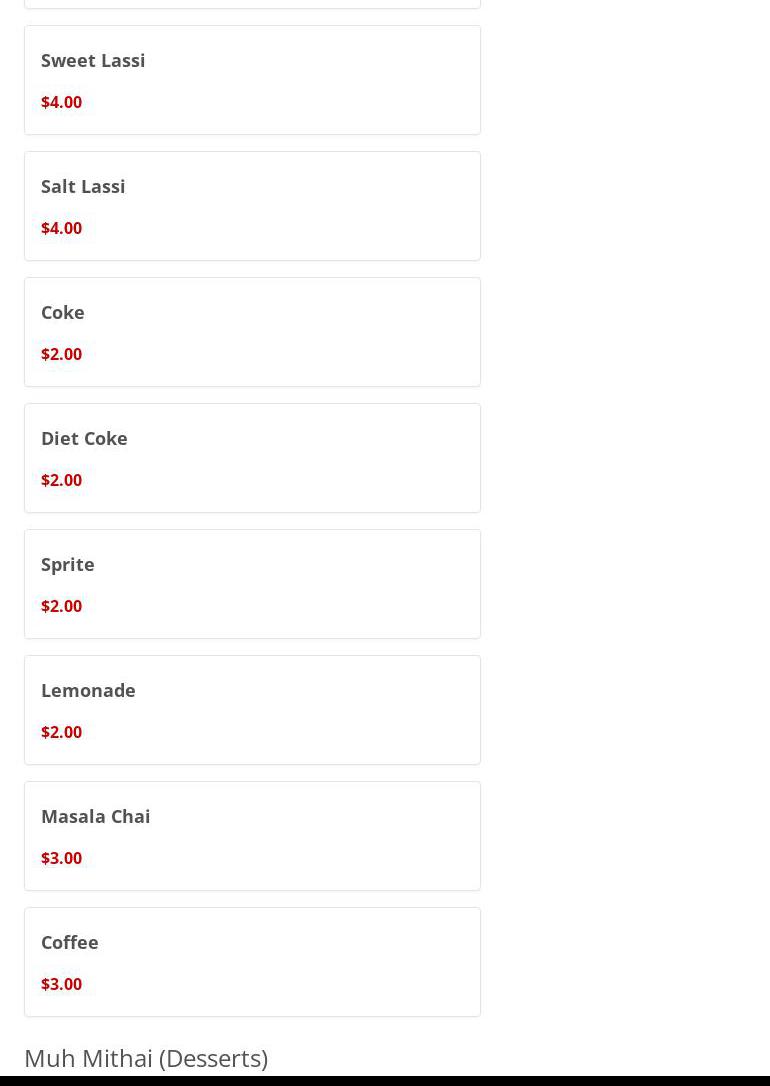Choose Coffee from the beverage list
This screenshot has height=1086, width=770.
[x=70, y=942]
